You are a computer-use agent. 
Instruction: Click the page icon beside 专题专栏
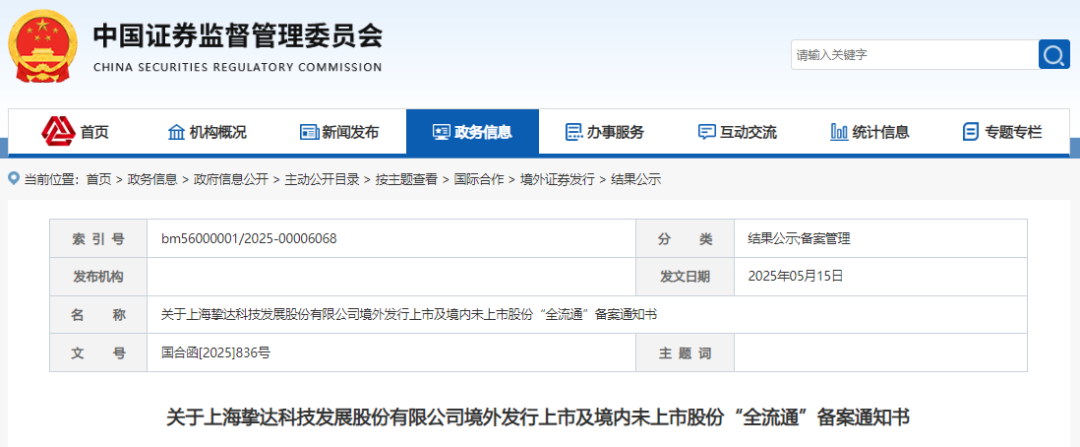971,132
